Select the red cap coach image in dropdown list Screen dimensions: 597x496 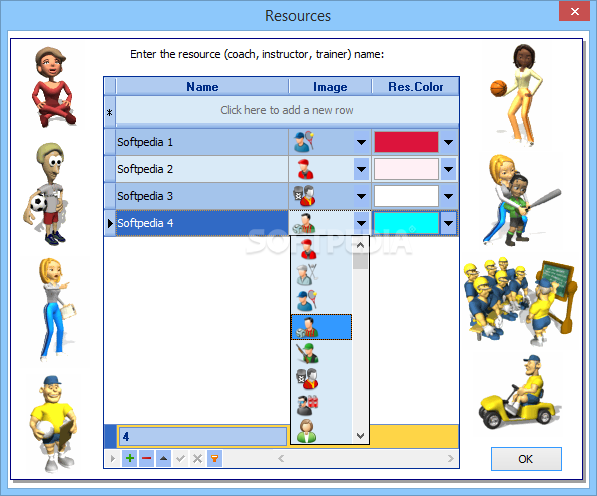pyautogui.click(x=308, y=249)
